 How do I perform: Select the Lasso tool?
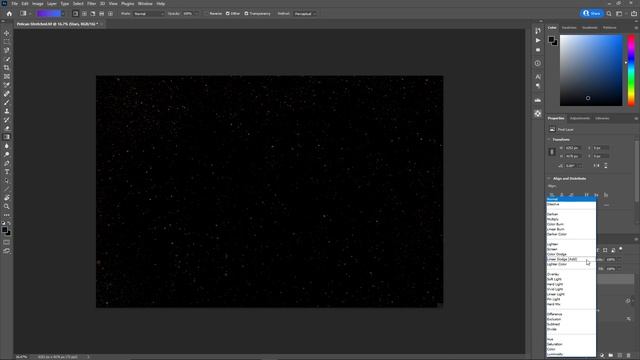tap(7, 51)
